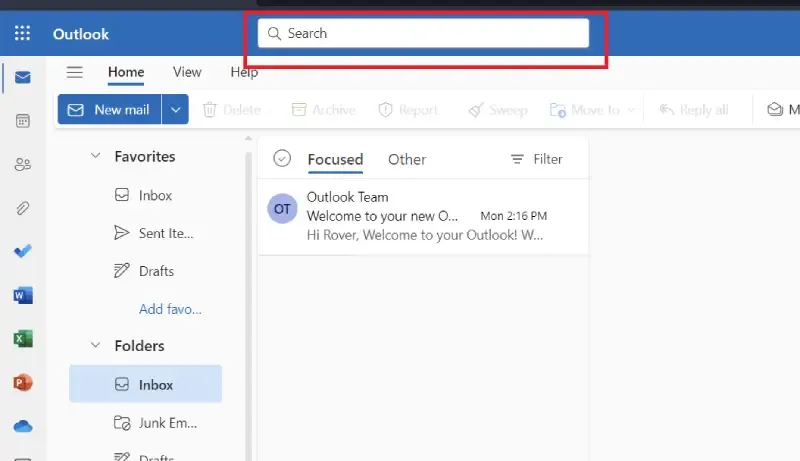The height and width of the screenshot is (461, 800).
Task: Collapse the Folders section
Action: 95,345
